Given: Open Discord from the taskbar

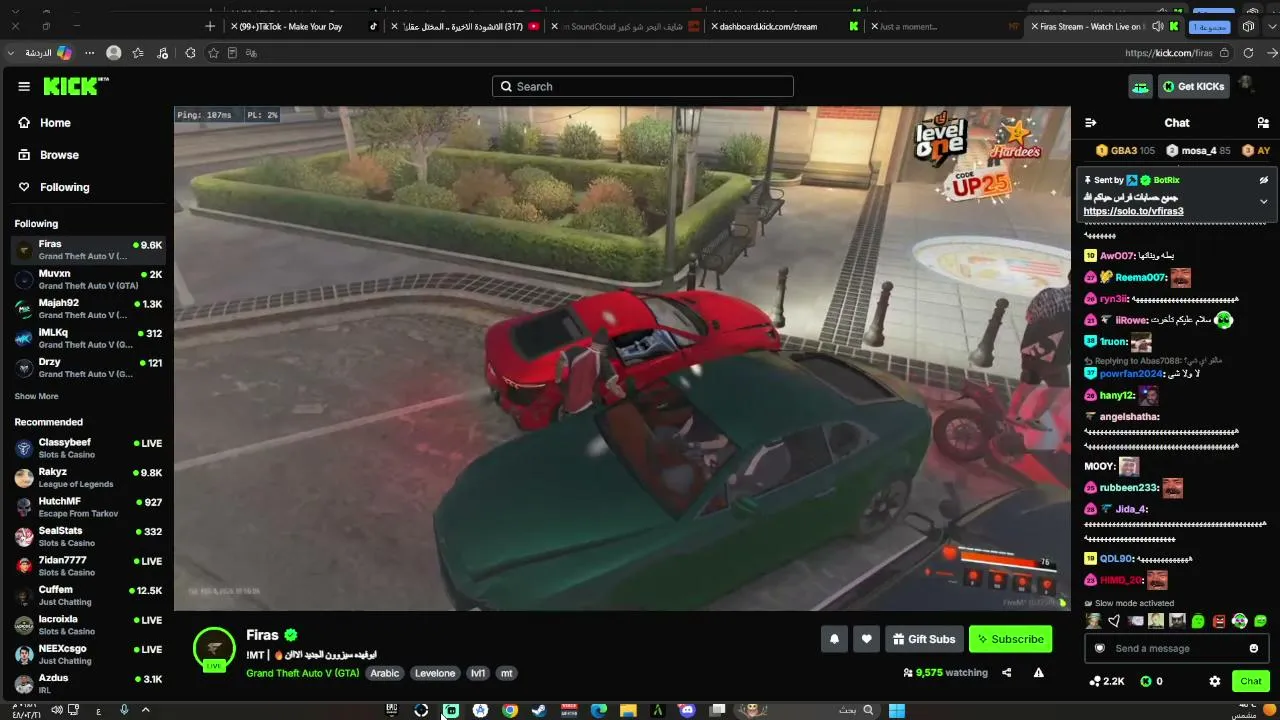Looking at the screenshot, I should (686, 710).
